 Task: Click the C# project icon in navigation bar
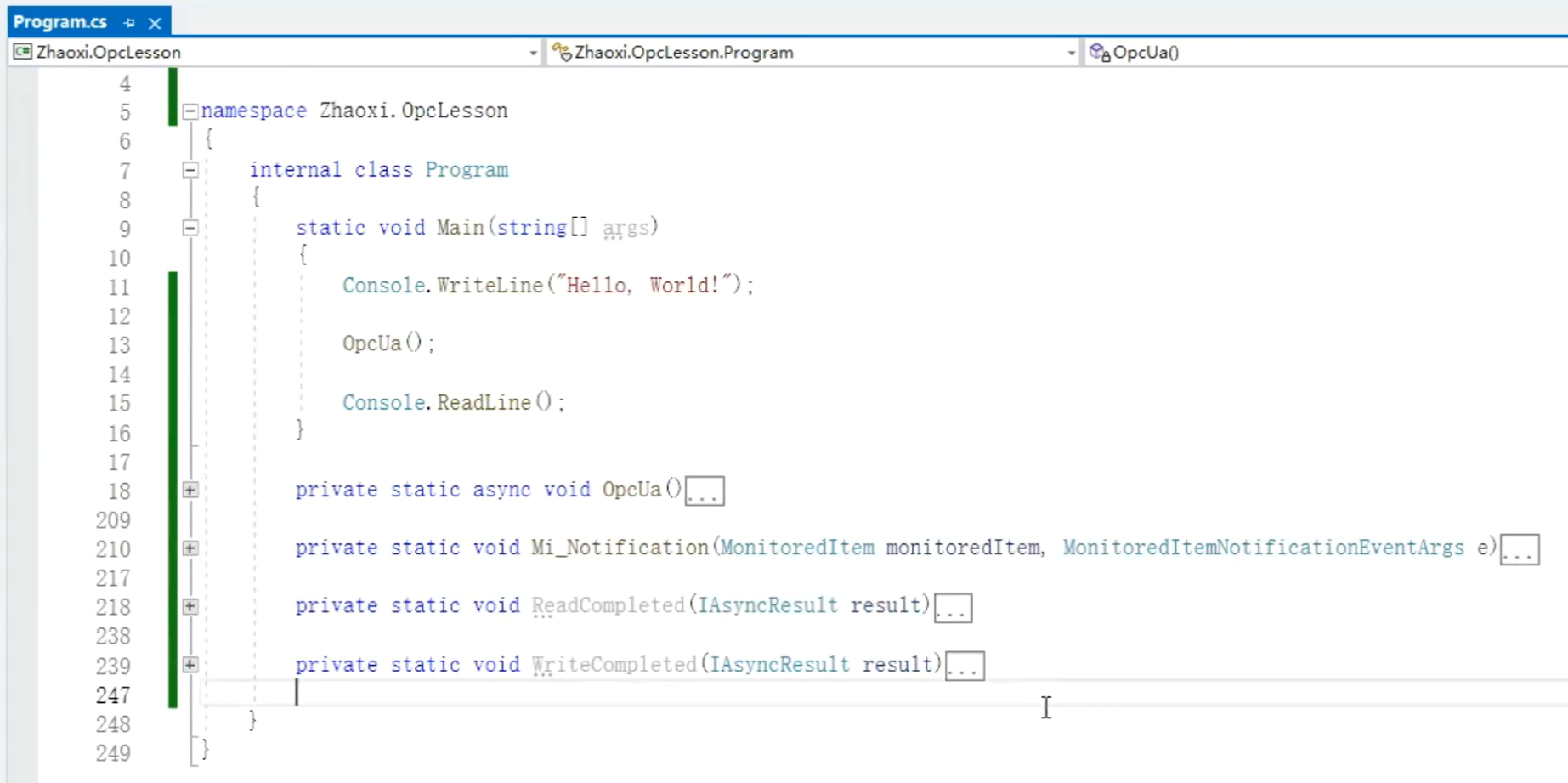tap(23, 53)
